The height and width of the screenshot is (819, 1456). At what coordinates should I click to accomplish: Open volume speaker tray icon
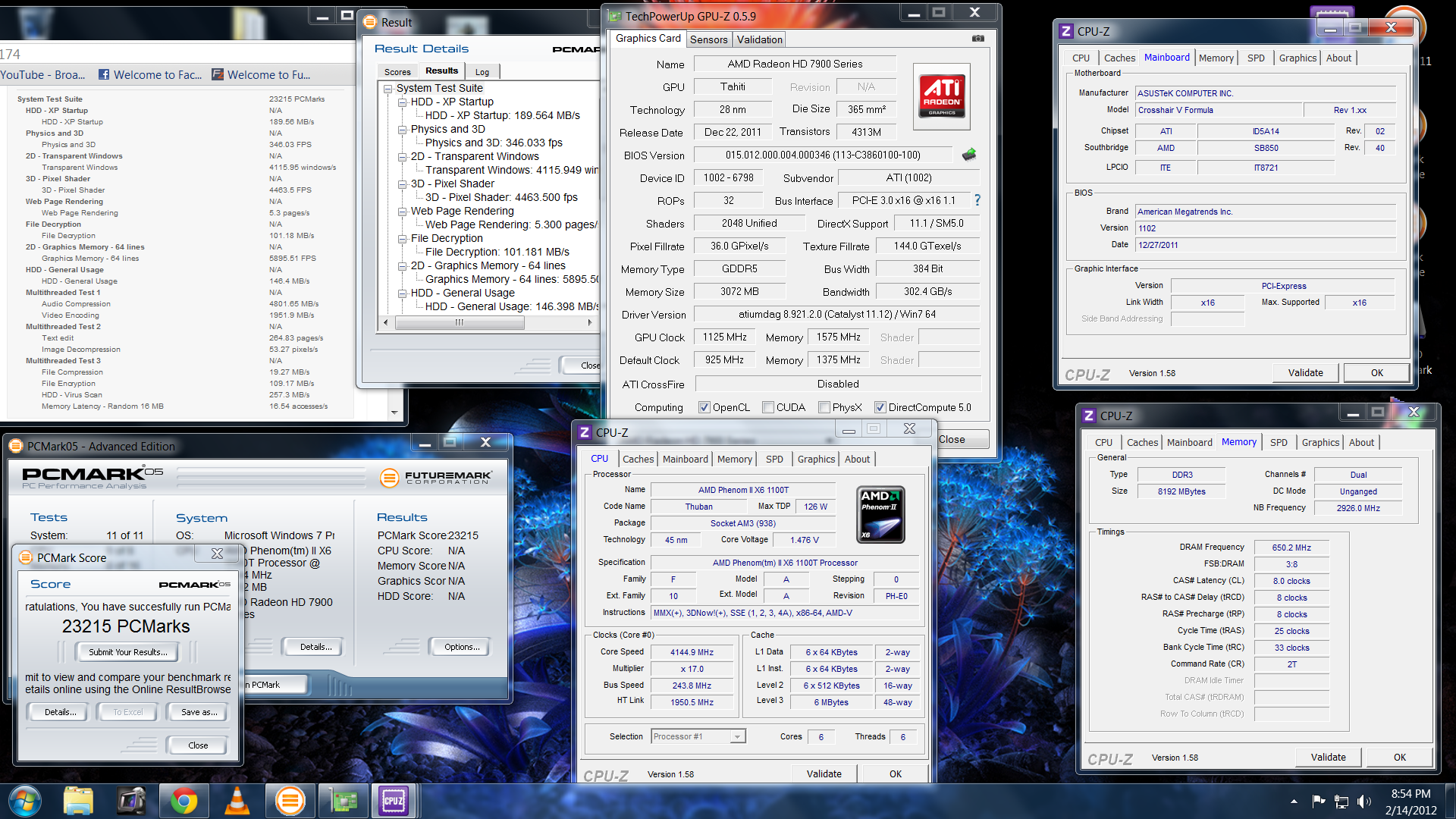pyautogui.click(x=1364, y=801)
